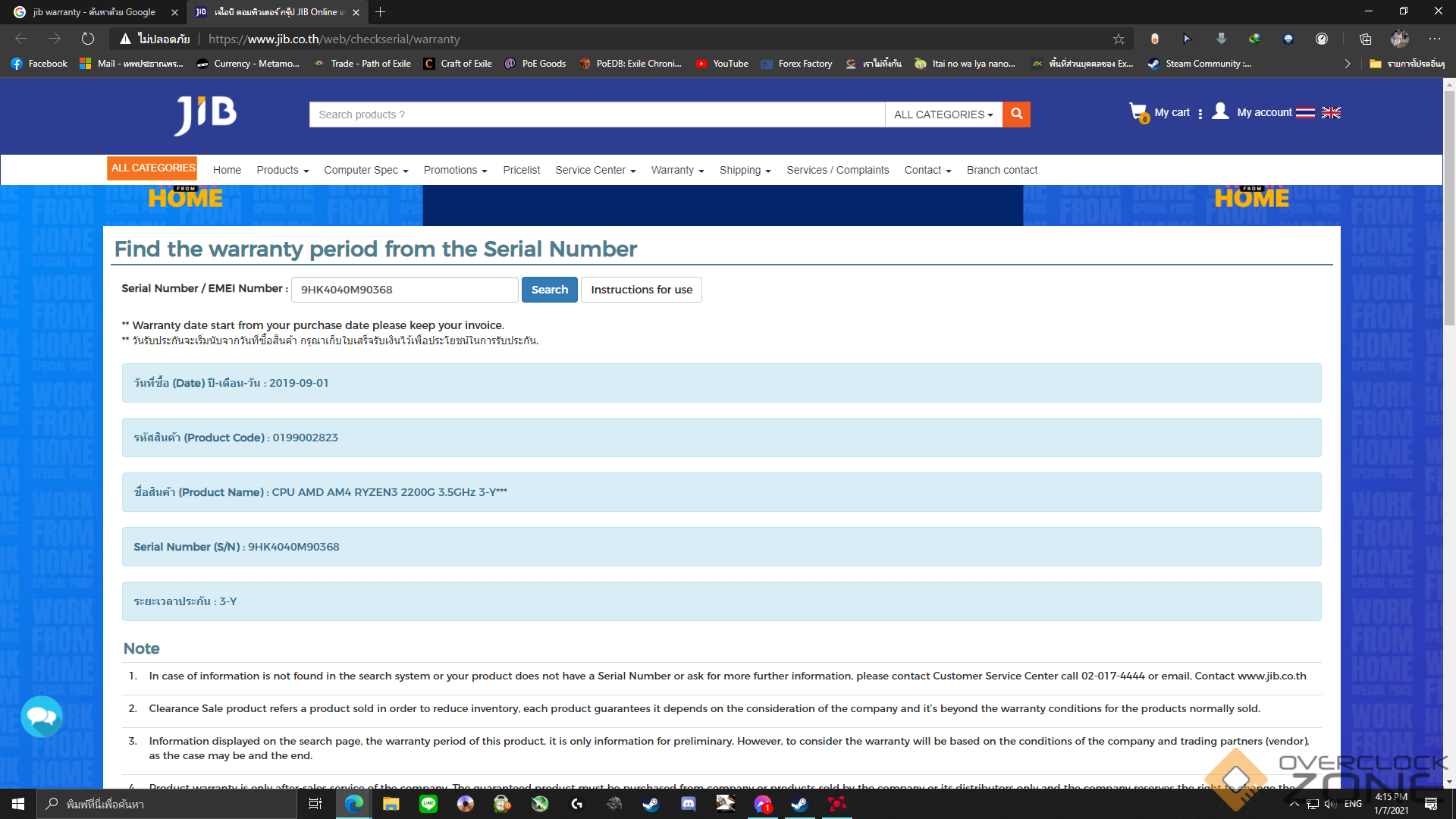Open the shopping cart icon
The width and height of the screenshot is (1456, 819).
tap(1137, 112)
